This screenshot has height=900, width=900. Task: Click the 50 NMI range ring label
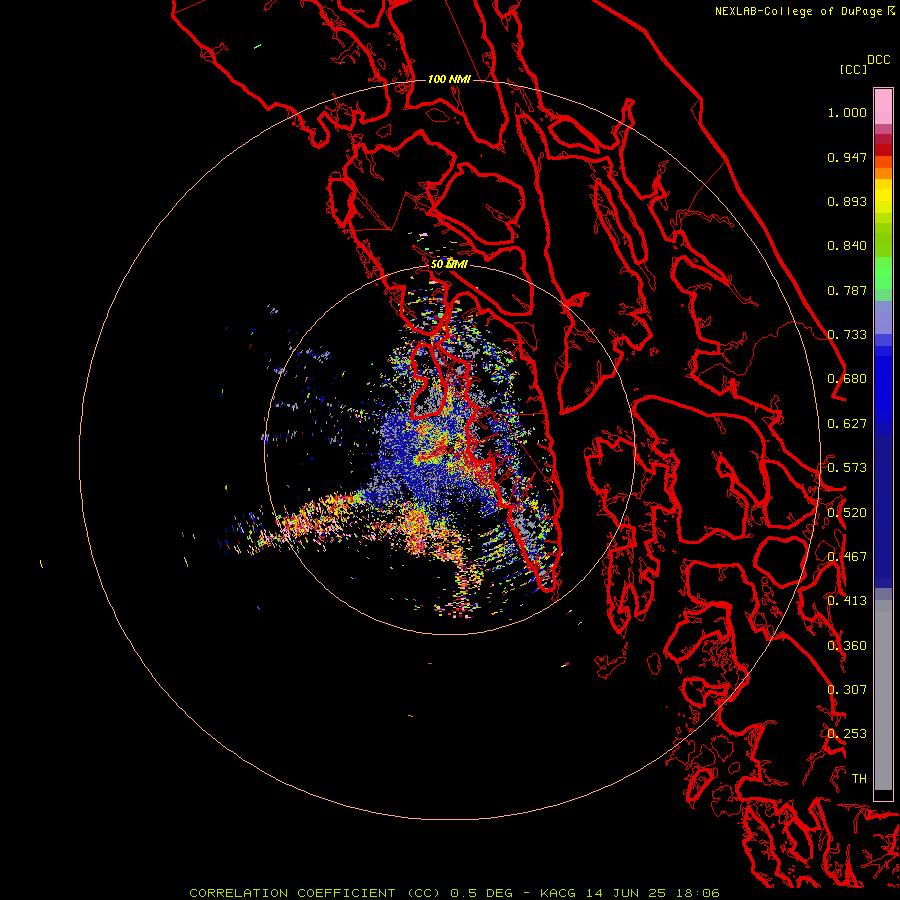click(x=449, y=265)
